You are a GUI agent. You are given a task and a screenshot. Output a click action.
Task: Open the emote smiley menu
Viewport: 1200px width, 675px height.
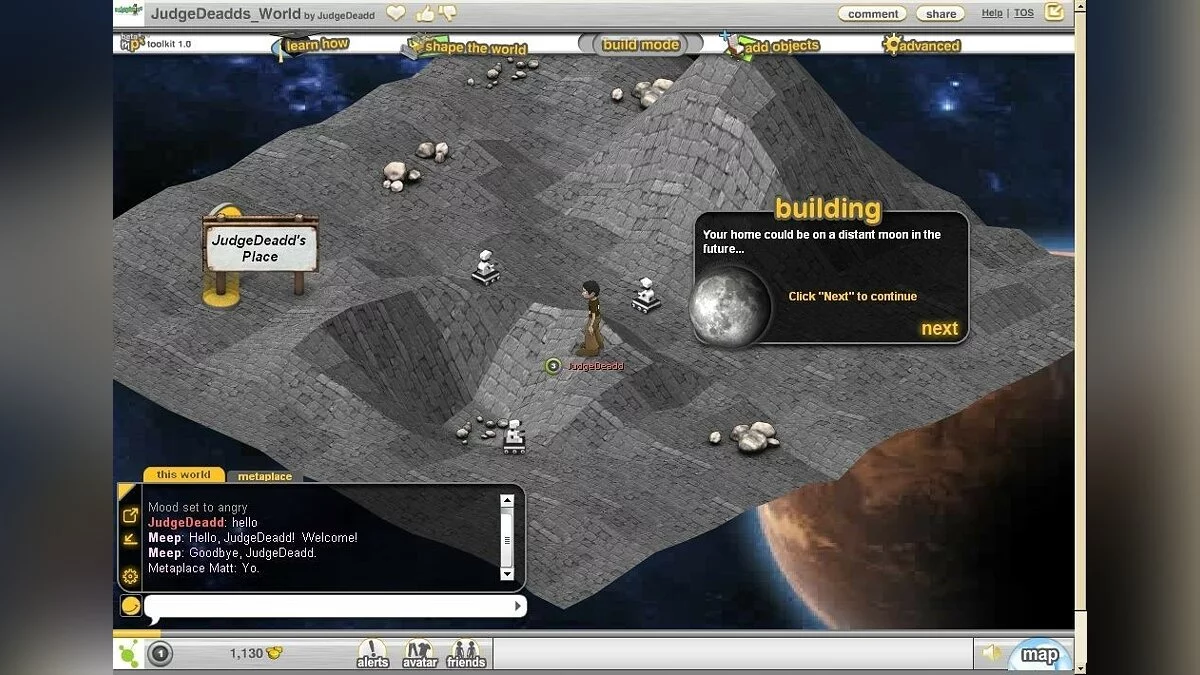point(130,606)
